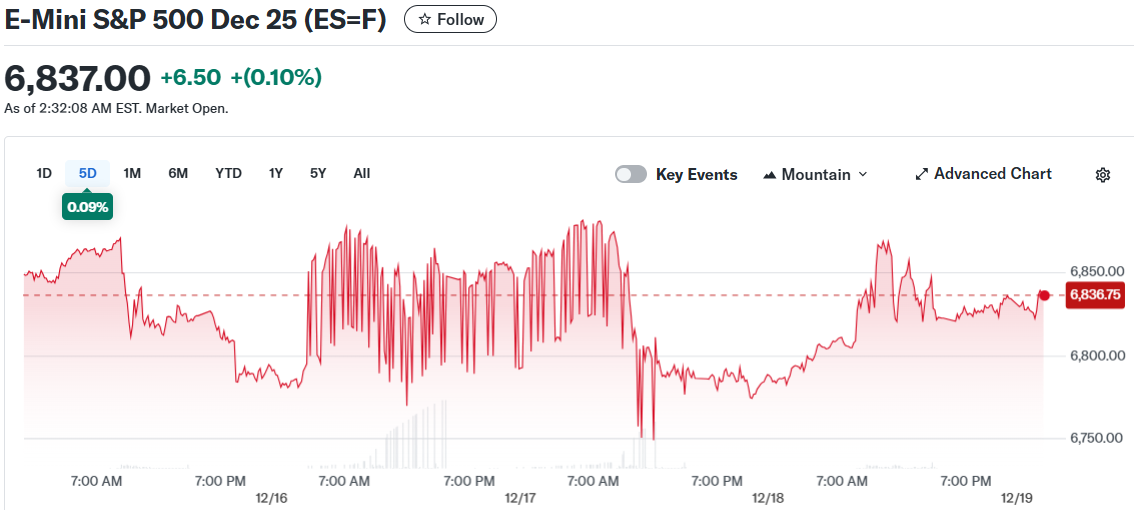Image resolution: width=1134 pixels, height=510 pixels.
Task: Toggle the Key Events switch
Action: coord(631,175)
